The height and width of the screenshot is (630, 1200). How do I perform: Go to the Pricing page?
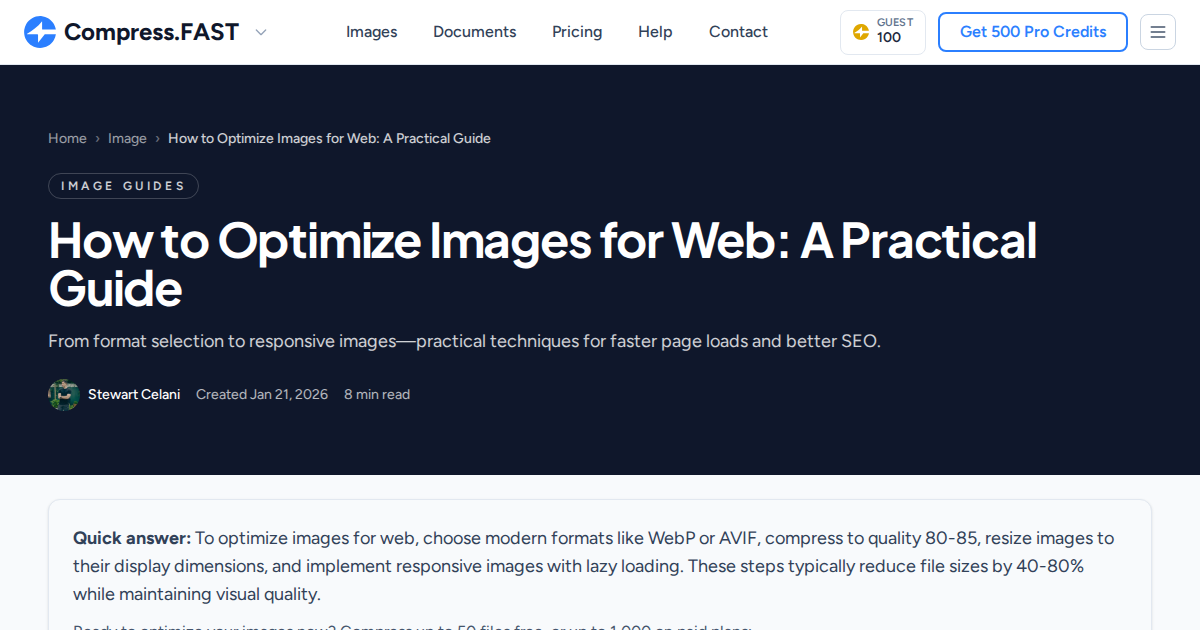tap(577, 32)
